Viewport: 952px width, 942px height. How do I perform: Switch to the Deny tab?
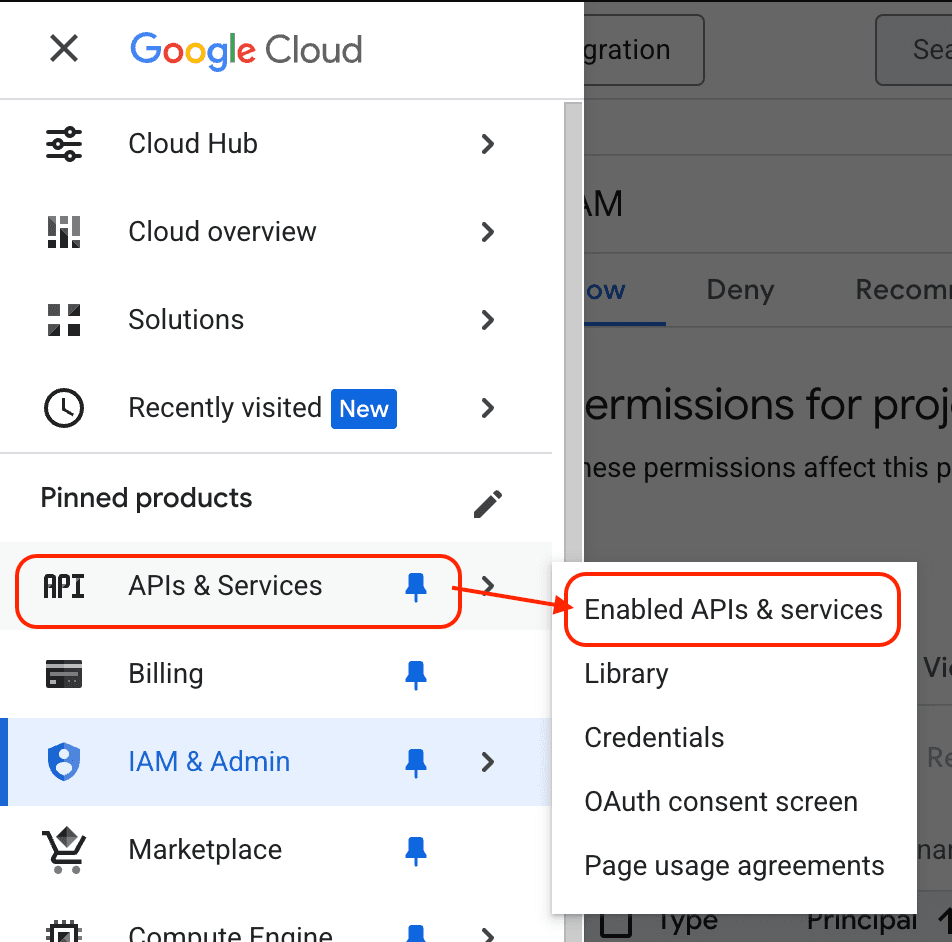pos(739,289)
